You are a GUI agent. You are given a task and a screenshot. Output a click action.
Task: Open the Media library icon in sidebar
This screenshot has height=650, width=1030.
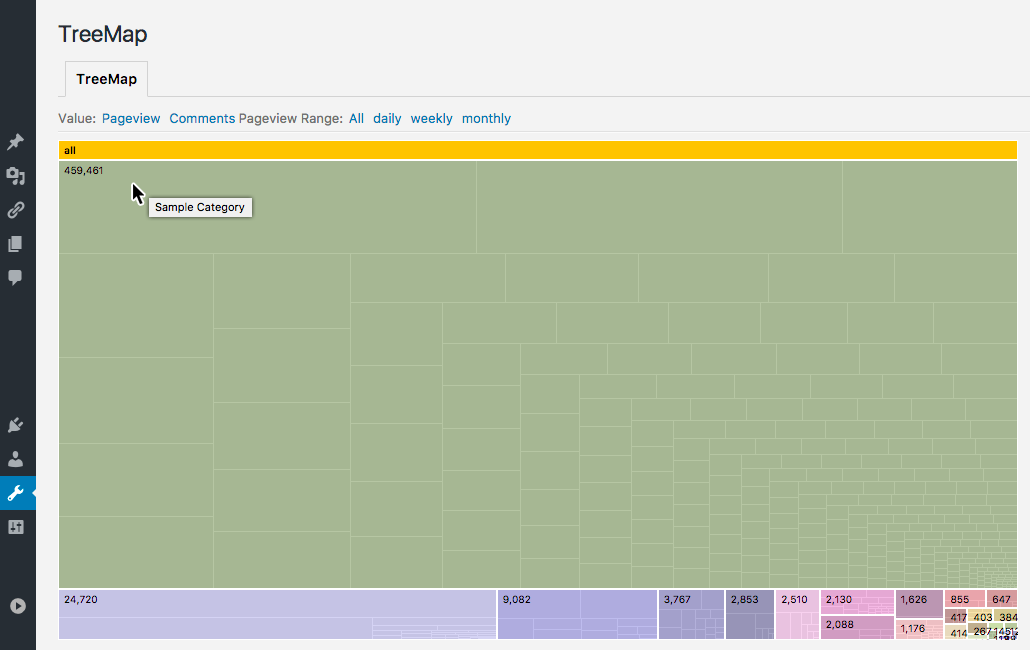click(x=15, y=177)
